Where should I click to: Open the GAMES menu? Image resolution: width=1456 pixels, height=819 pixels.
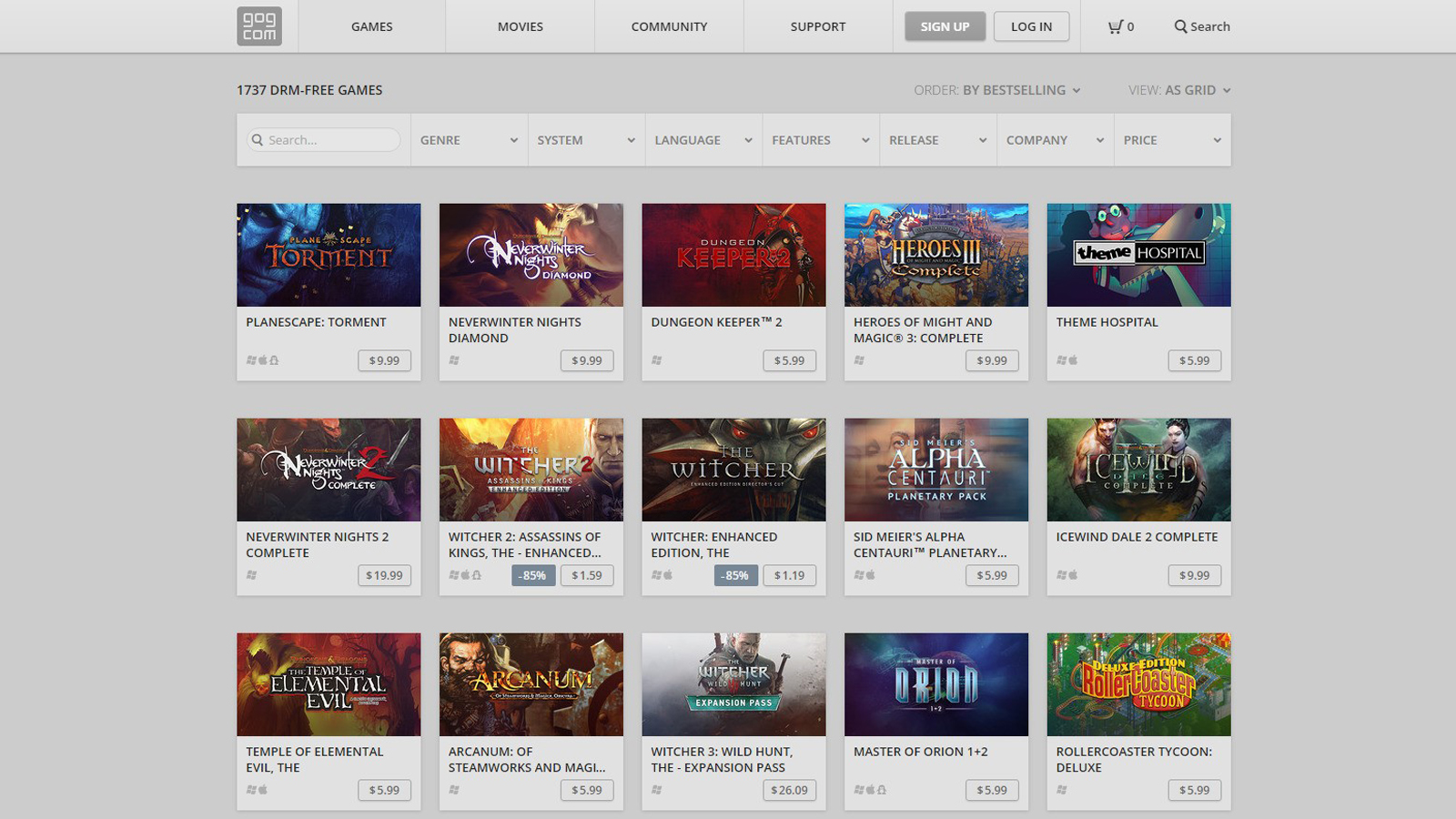(x=372, y=26)
